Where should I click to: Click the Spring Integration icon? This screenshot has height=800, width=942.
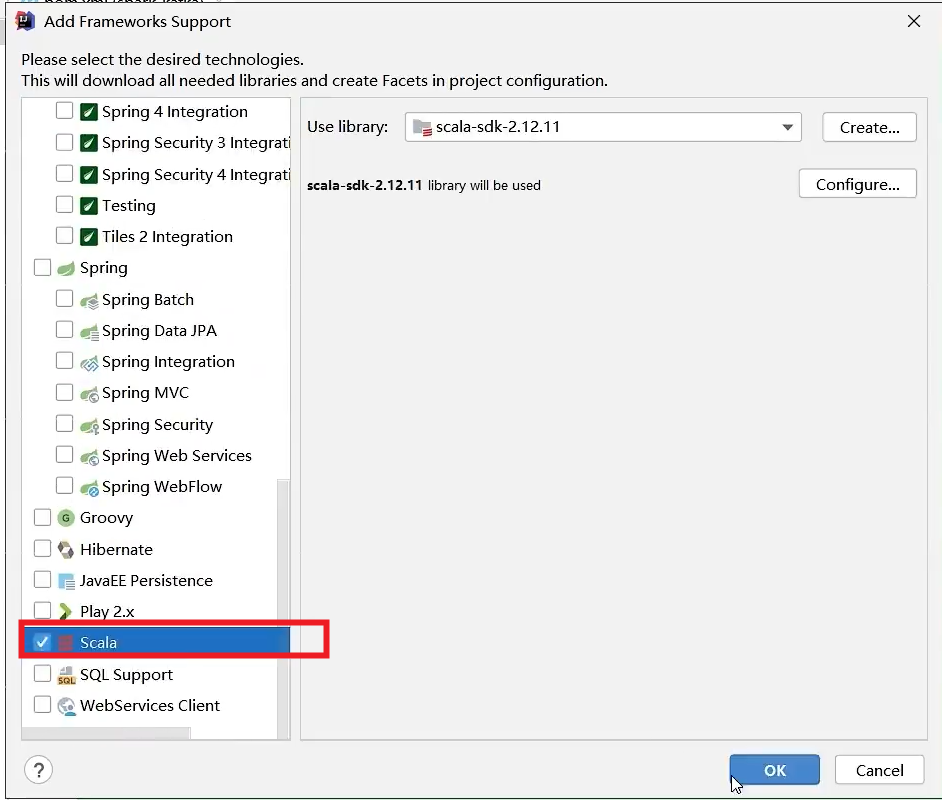pyautogui.click(x=89, y=362)
